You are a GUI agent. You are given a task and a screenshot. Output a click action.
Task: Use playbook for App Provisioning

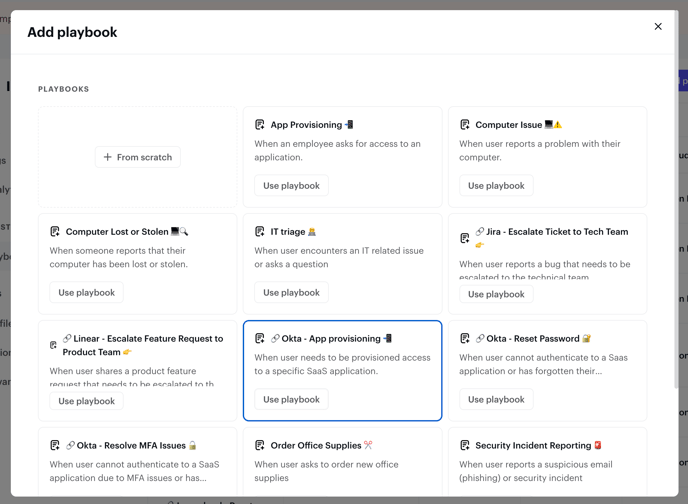coord(291,186)
